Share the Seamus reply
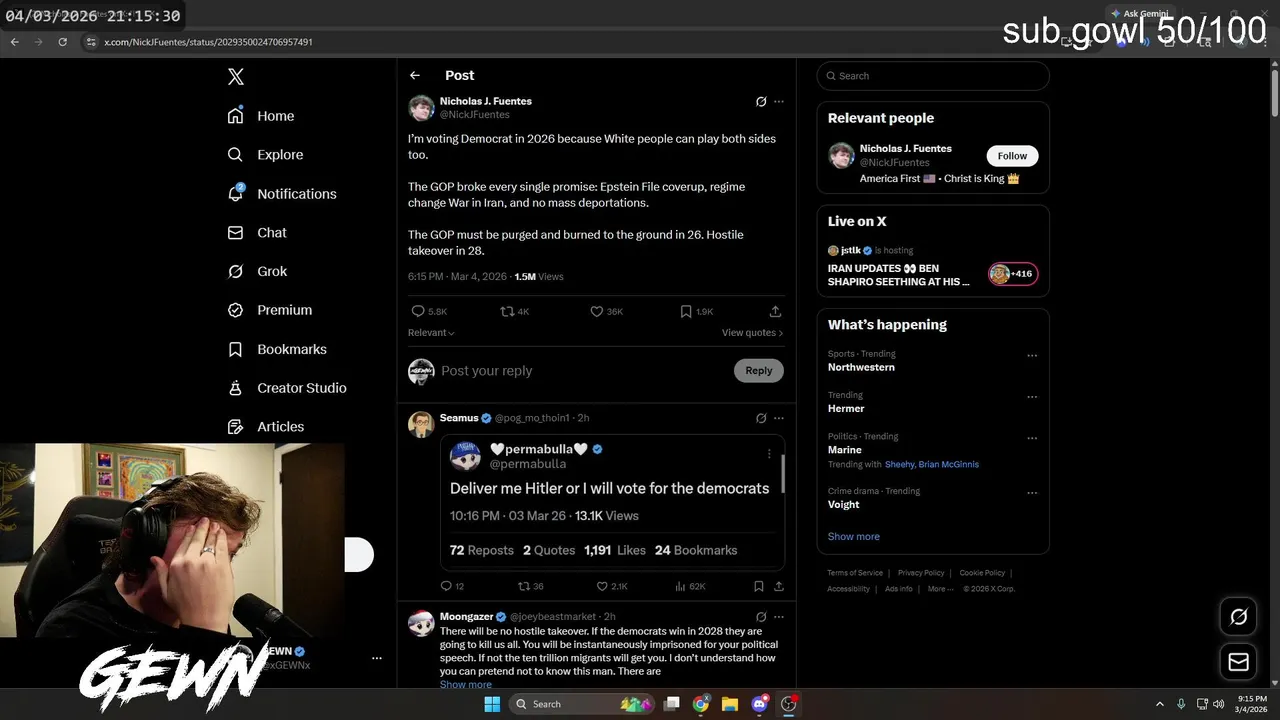Viewport: 1280px width, 720px height. pyautogui.click(x=779, y=587)
